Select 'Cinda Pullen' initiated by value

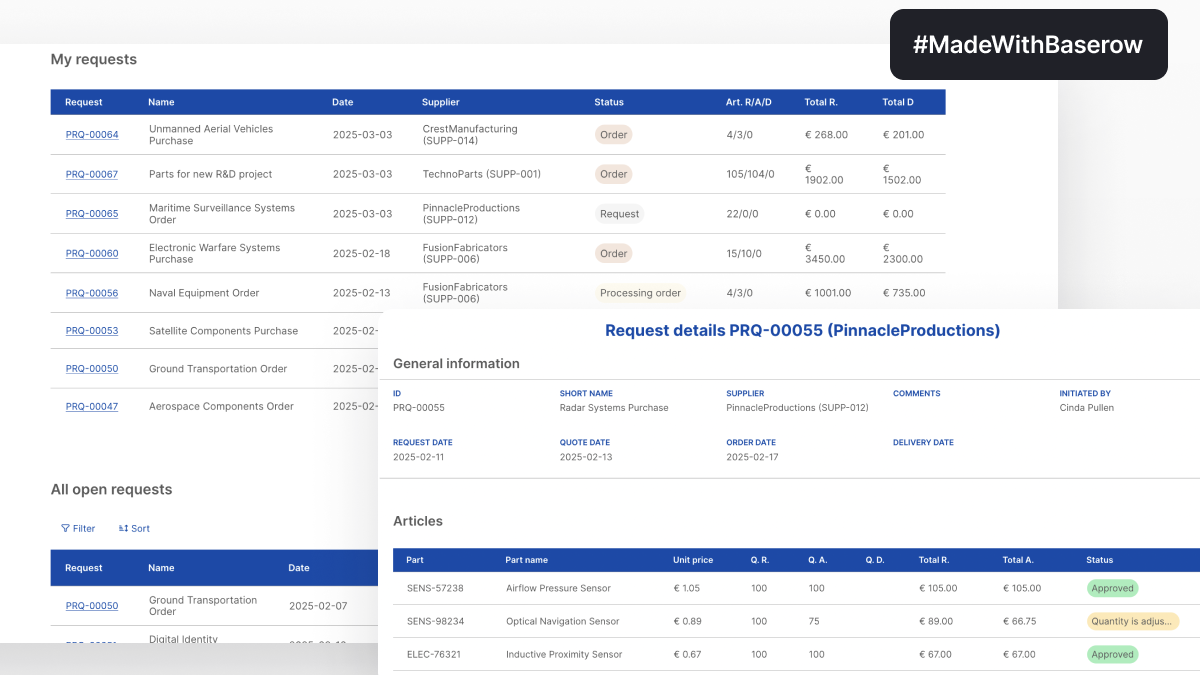click(x=1087, y=408)
